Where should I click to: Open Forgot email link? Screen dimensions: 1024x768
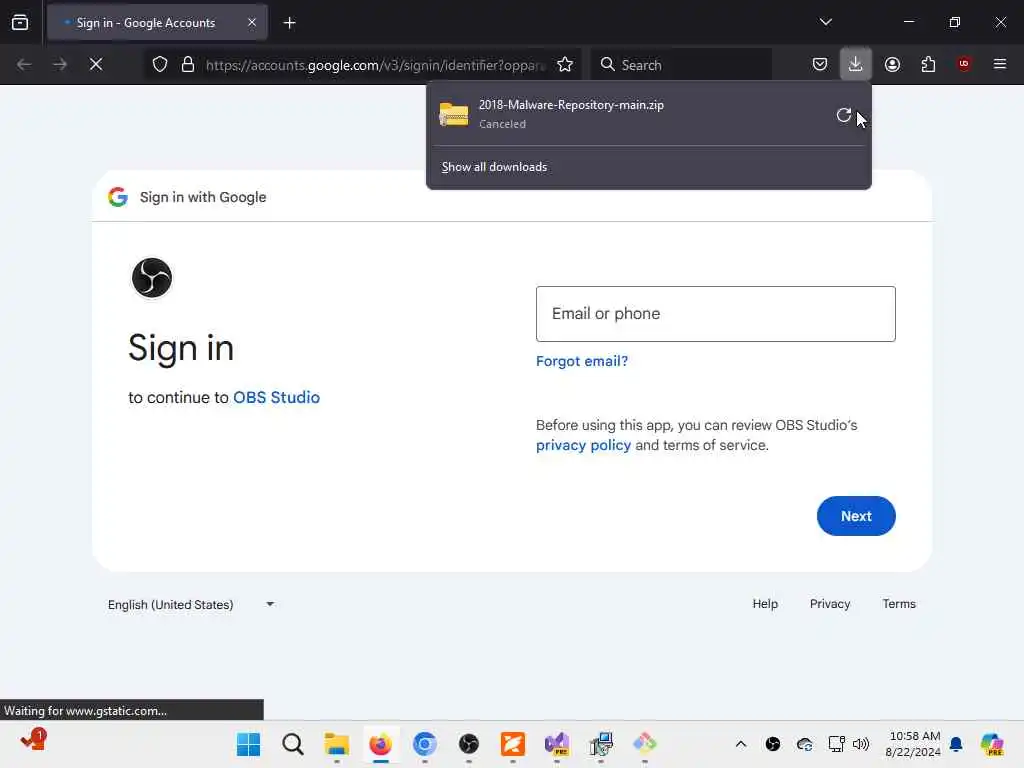click(x=582, y=361)
